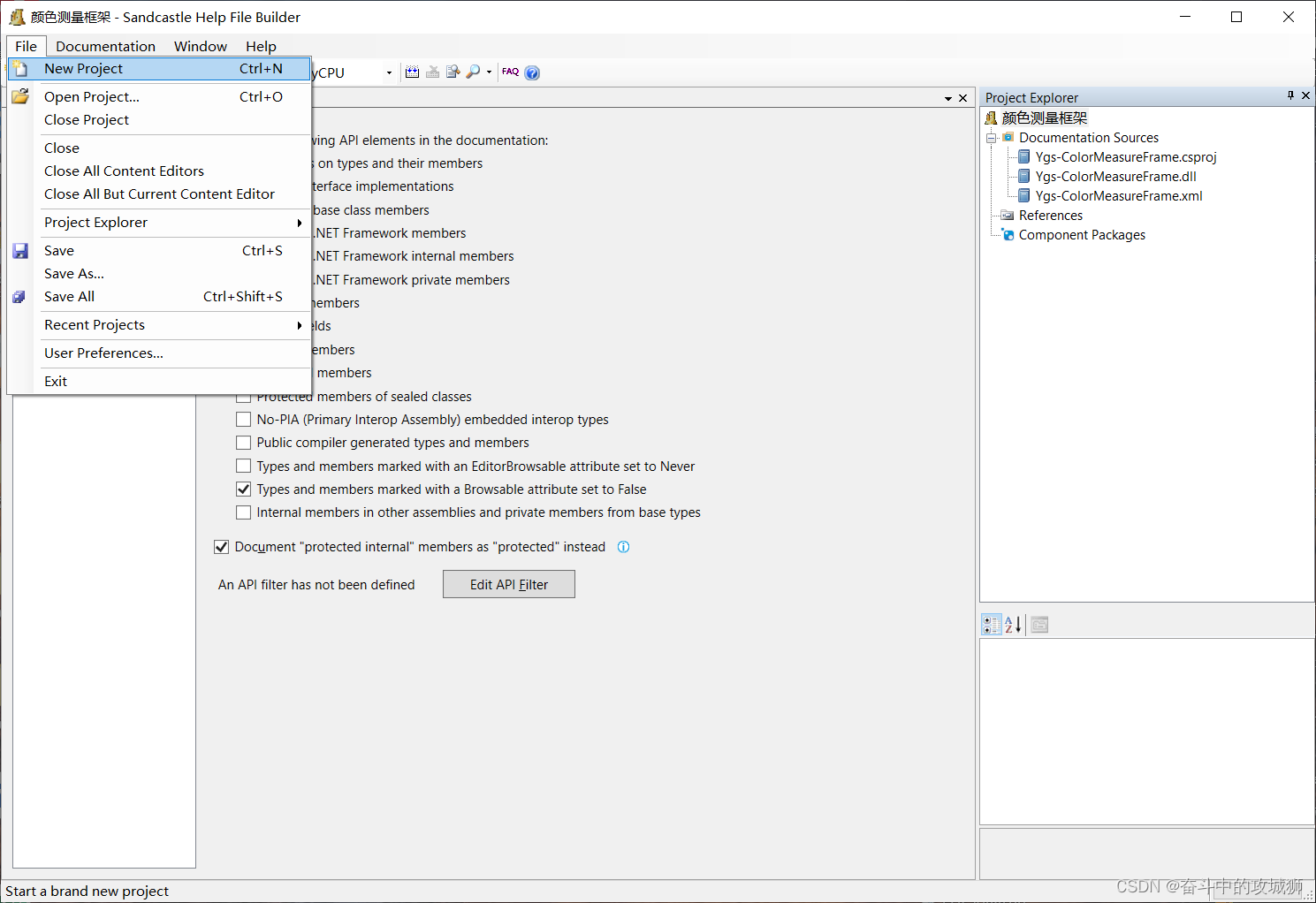This screenshot has height=903, width=1316.
Task: Open the Documentation menu
Action: 105,46
